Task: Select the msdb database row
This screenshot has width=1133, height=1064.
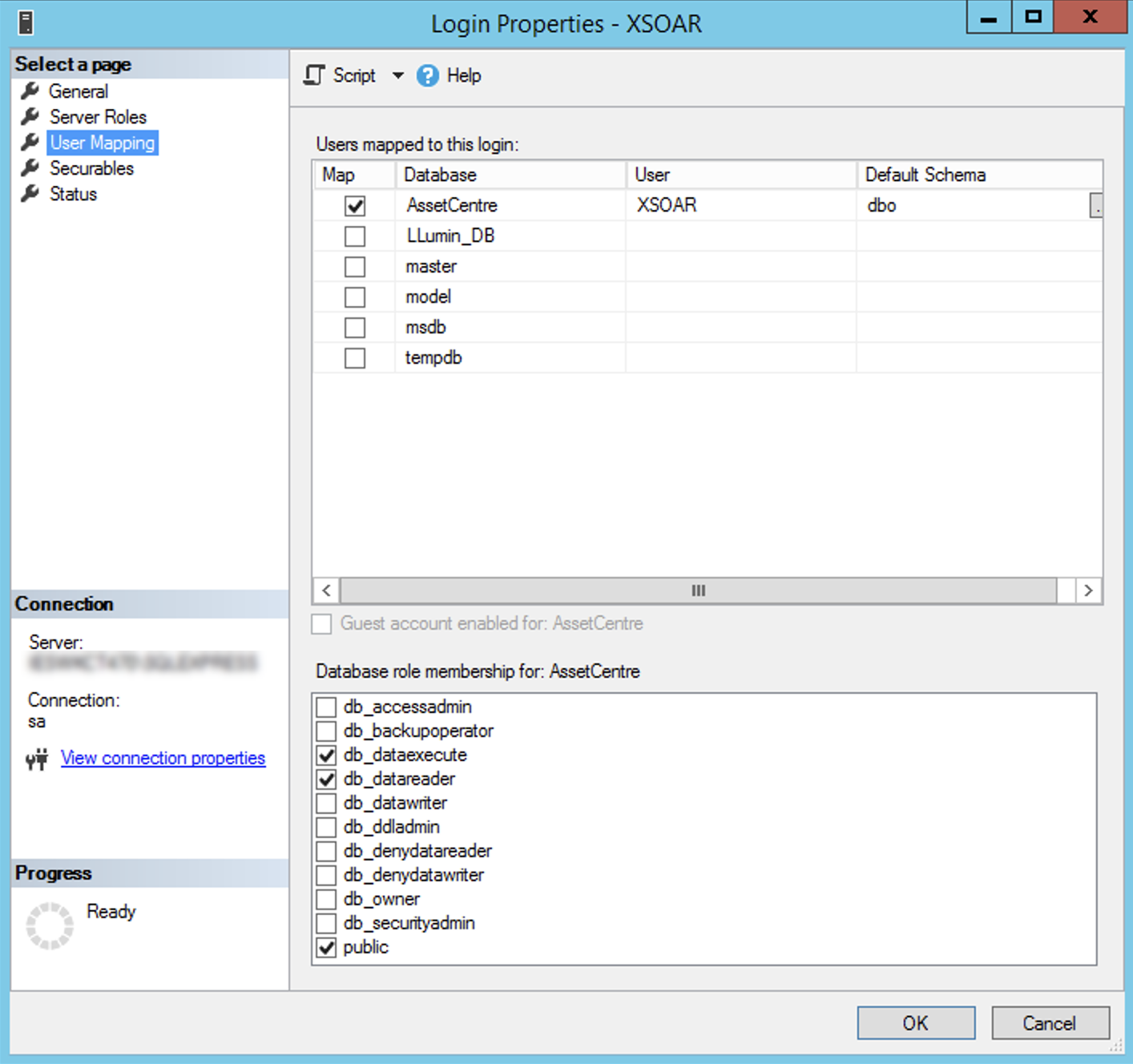Action: 425,328
